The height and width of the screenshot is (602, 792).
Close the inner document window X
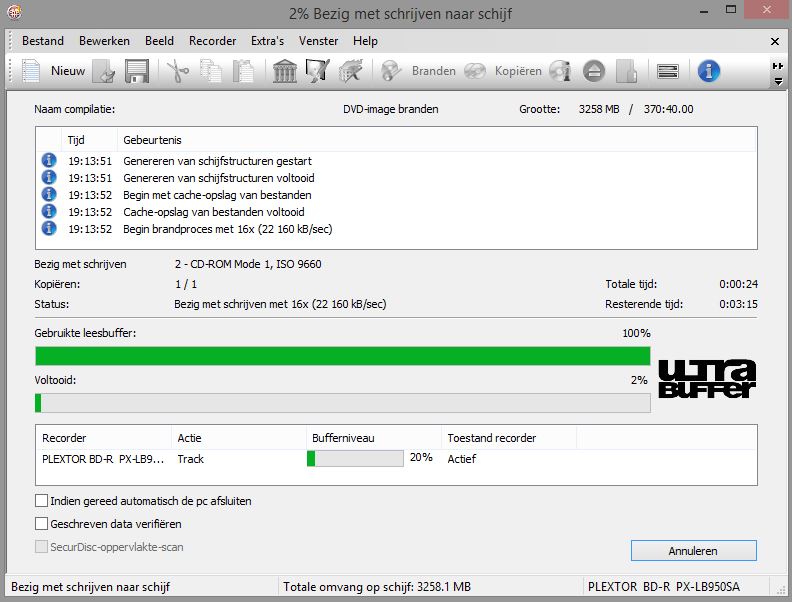click(x=775, y=41)
